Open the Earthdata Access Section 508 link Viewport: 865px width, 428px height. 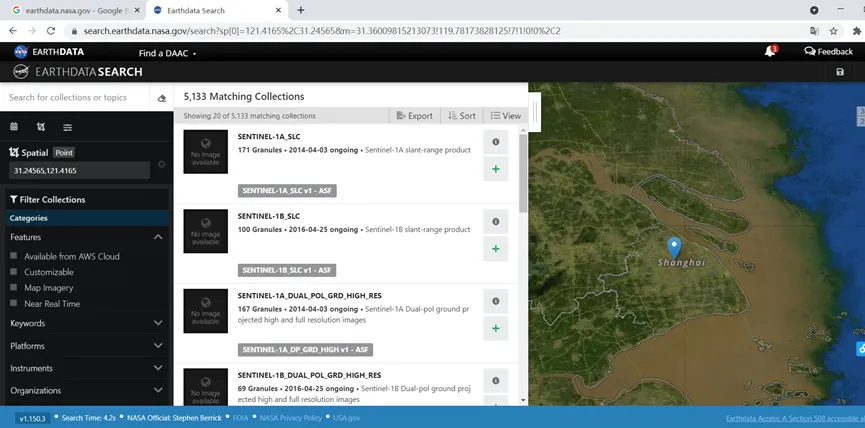795,419
